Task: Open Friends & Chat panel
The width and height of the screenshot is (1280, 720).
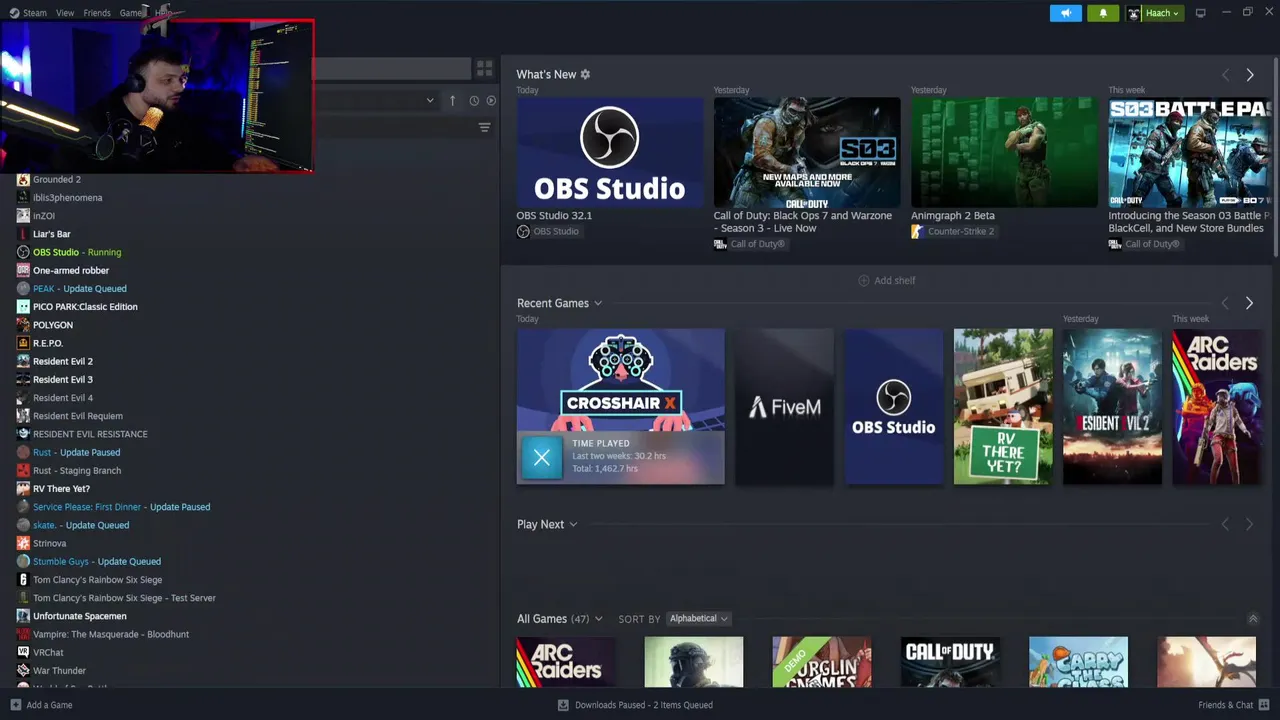Action: coord(1234,705)
